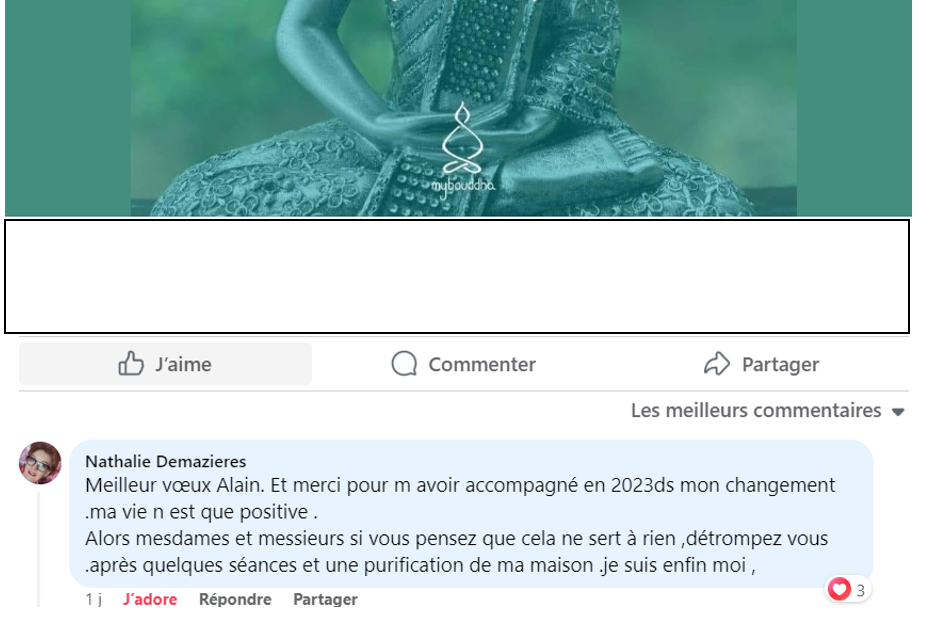950x632 pixels.
Task: Click the thumbs-up J'aime icon
Action: (131, 364)
